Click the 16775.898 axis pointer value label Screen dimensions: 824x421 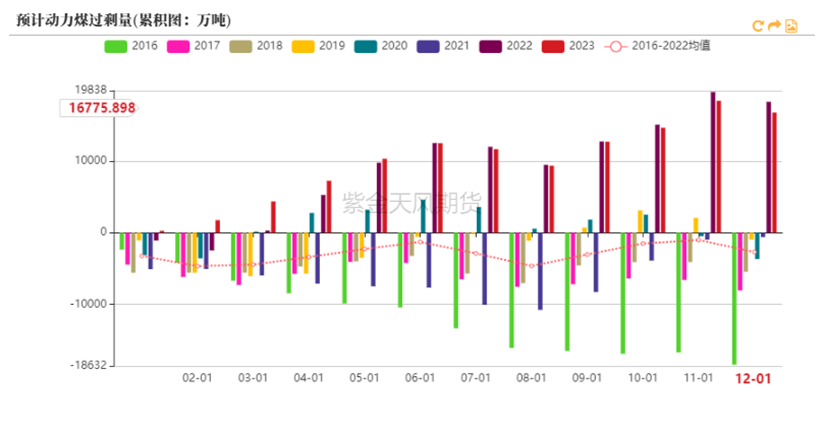tap(101, 108)
